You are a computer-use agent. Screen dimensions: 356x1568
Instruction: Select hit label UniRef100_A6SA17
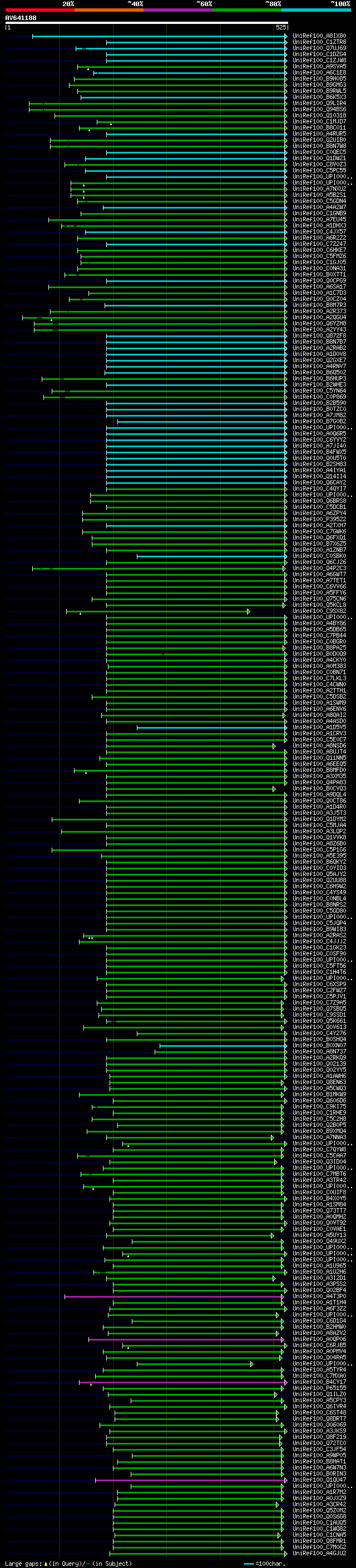[319, 286]
